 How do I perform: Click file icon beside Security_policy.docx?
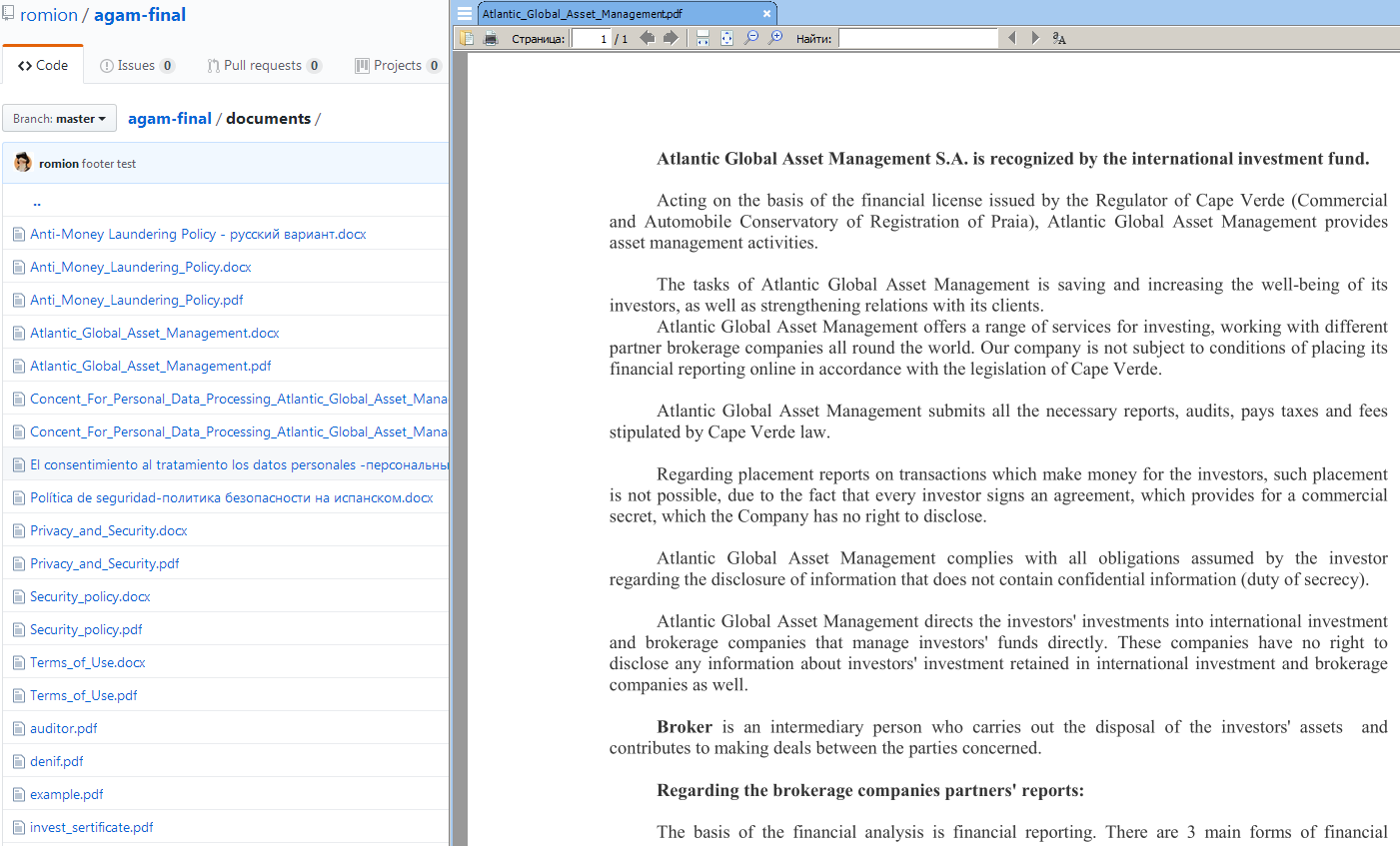[x=18, y=596]
